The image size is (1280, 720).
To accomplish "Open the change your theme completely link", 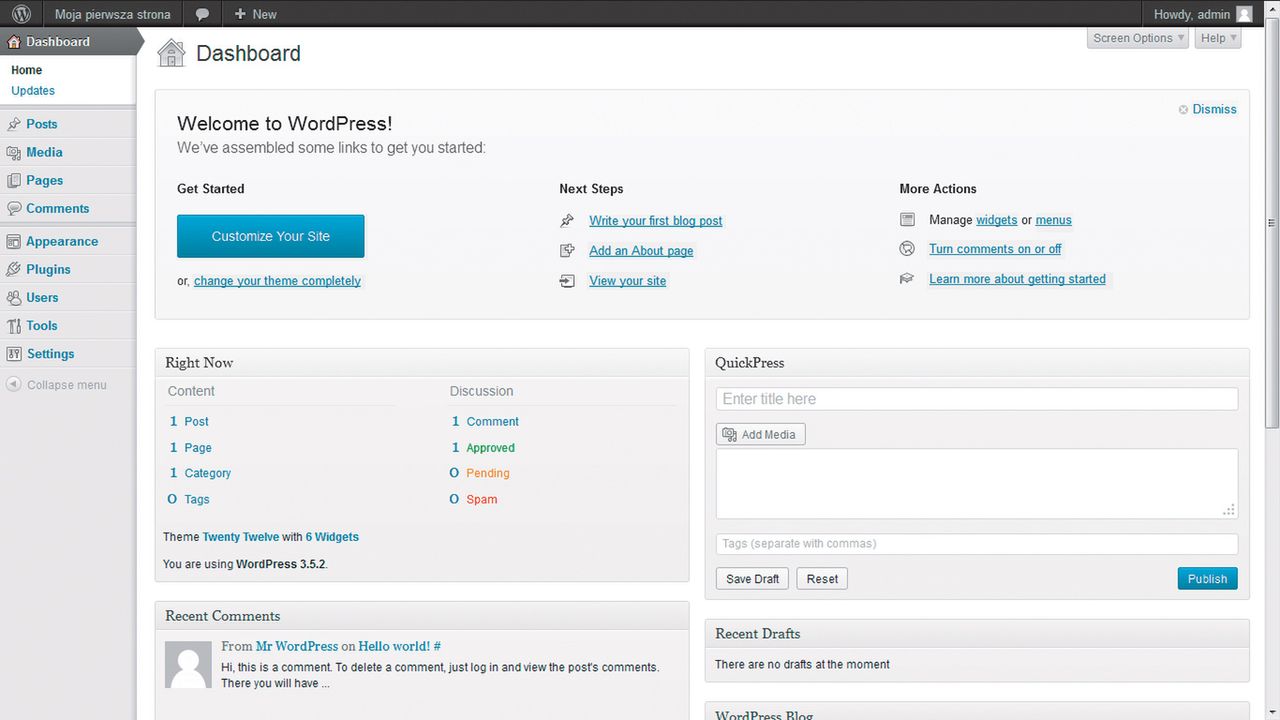I will (x=277, y=281).
